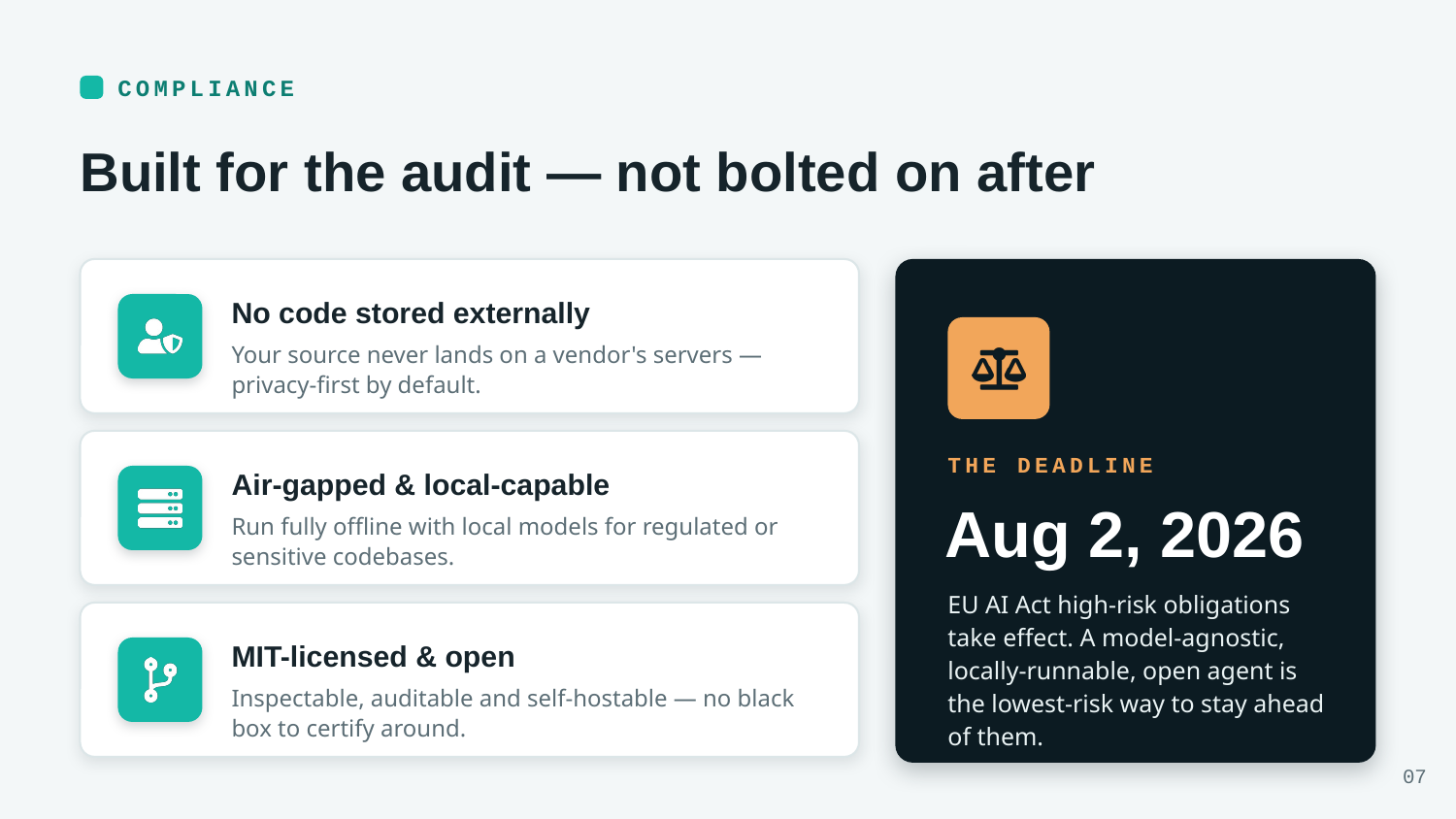This screenshot has height=819, width=1456.
Task: Click the slide title about the audit
Action: coord(587,173)
